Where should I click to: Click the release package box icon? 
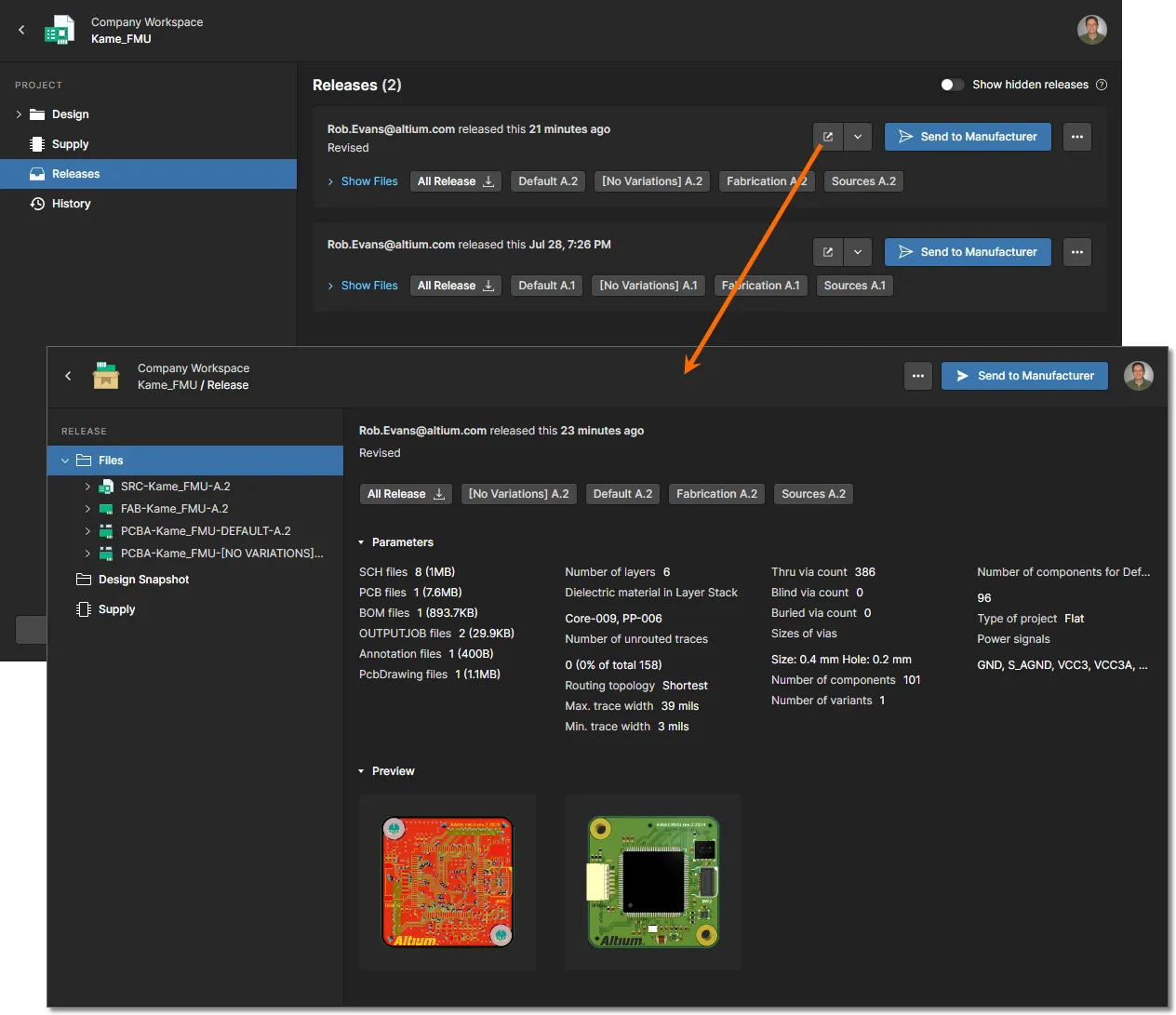pos(106,376)
